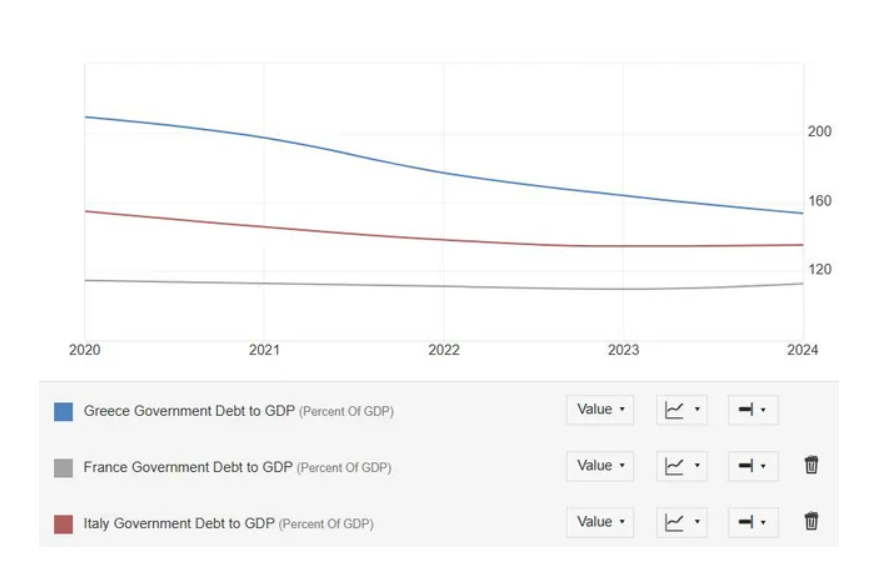The image size is (878, 563).
Task: Open axis position selector for Italy series
Action: [752, 521]
